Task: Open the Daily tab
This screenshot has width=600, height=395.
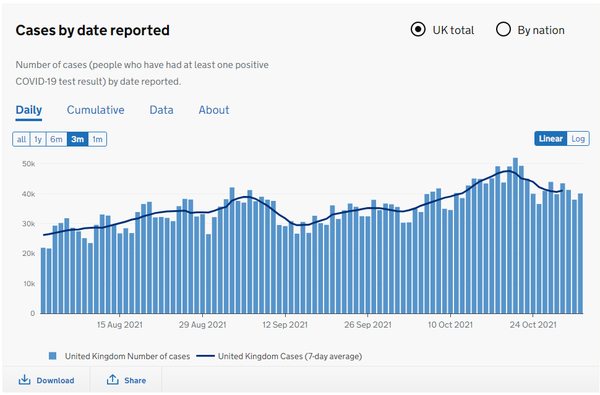Action: [29, 110]
